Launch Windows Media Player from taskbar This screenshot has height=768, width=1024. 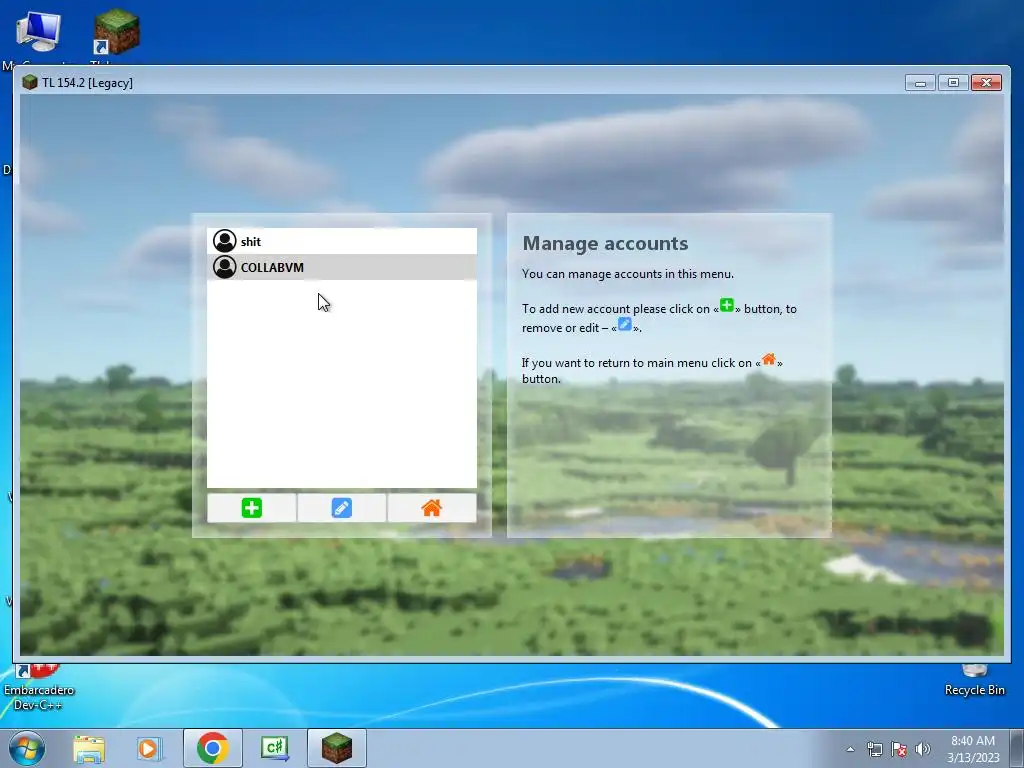click(149, 748)
